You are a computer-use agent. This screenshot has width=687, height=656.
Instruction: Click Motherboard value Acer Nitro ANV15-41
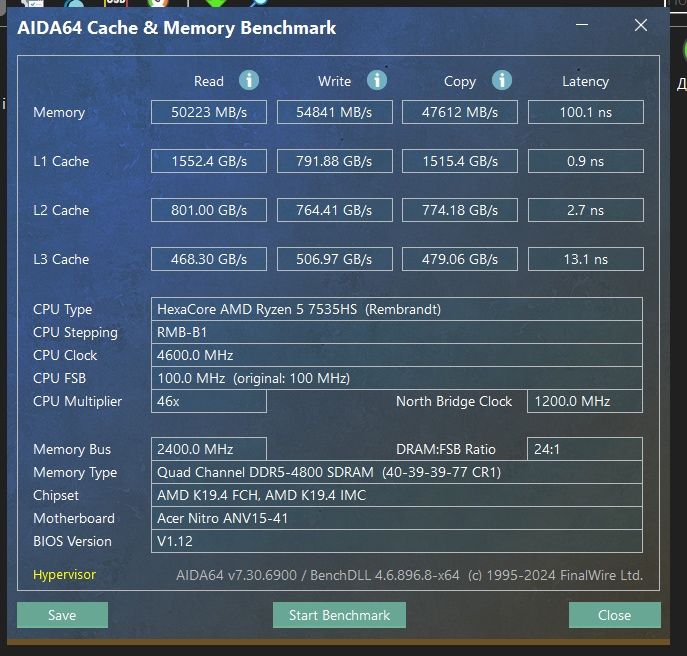coord(397,518)
